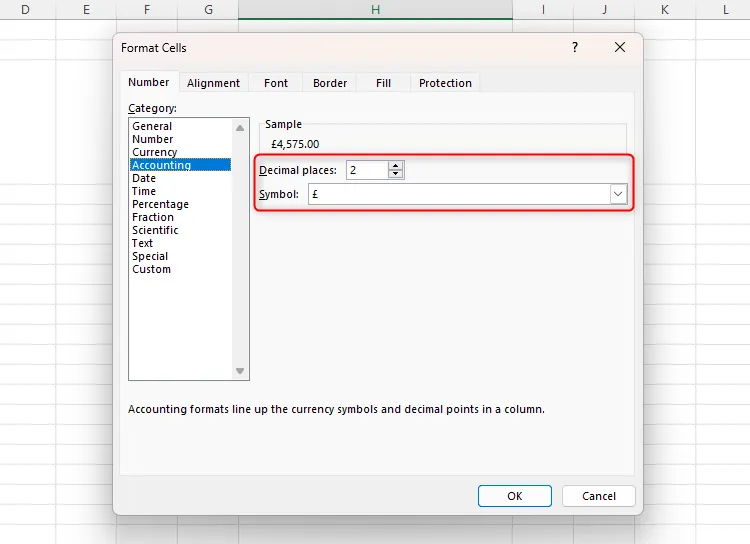Close the Format Cells dialog
This screenshot has width=750, height=544.
click(x=620, y=47)
